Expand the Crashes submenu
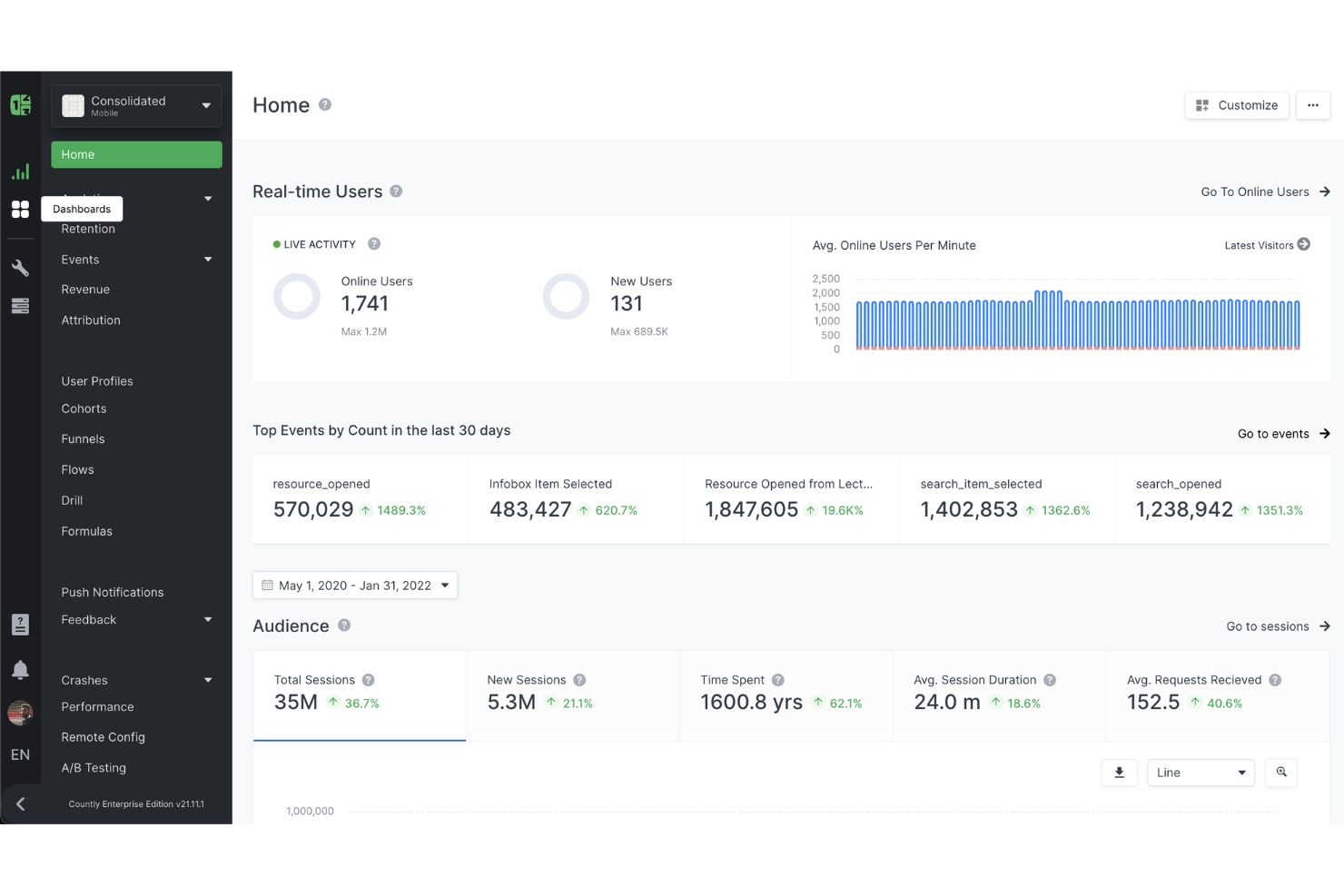Viewport: 1344px width, 896px height. point(136,680)
